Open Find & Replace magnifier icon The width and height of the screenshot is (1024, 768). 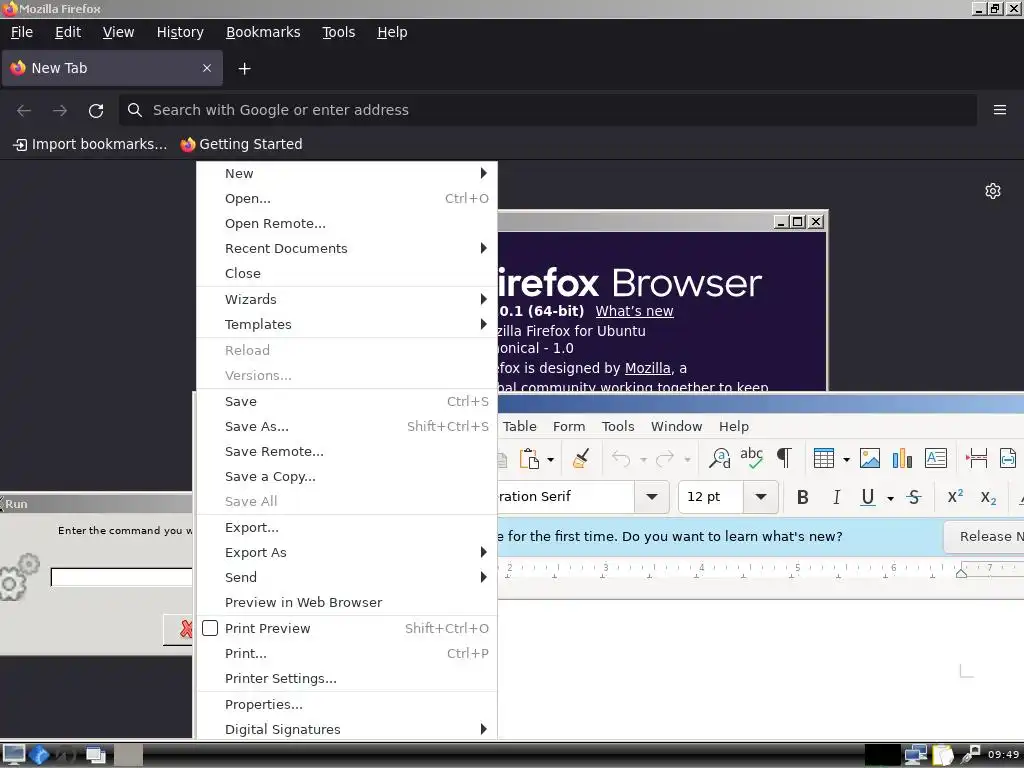point(720,458)
